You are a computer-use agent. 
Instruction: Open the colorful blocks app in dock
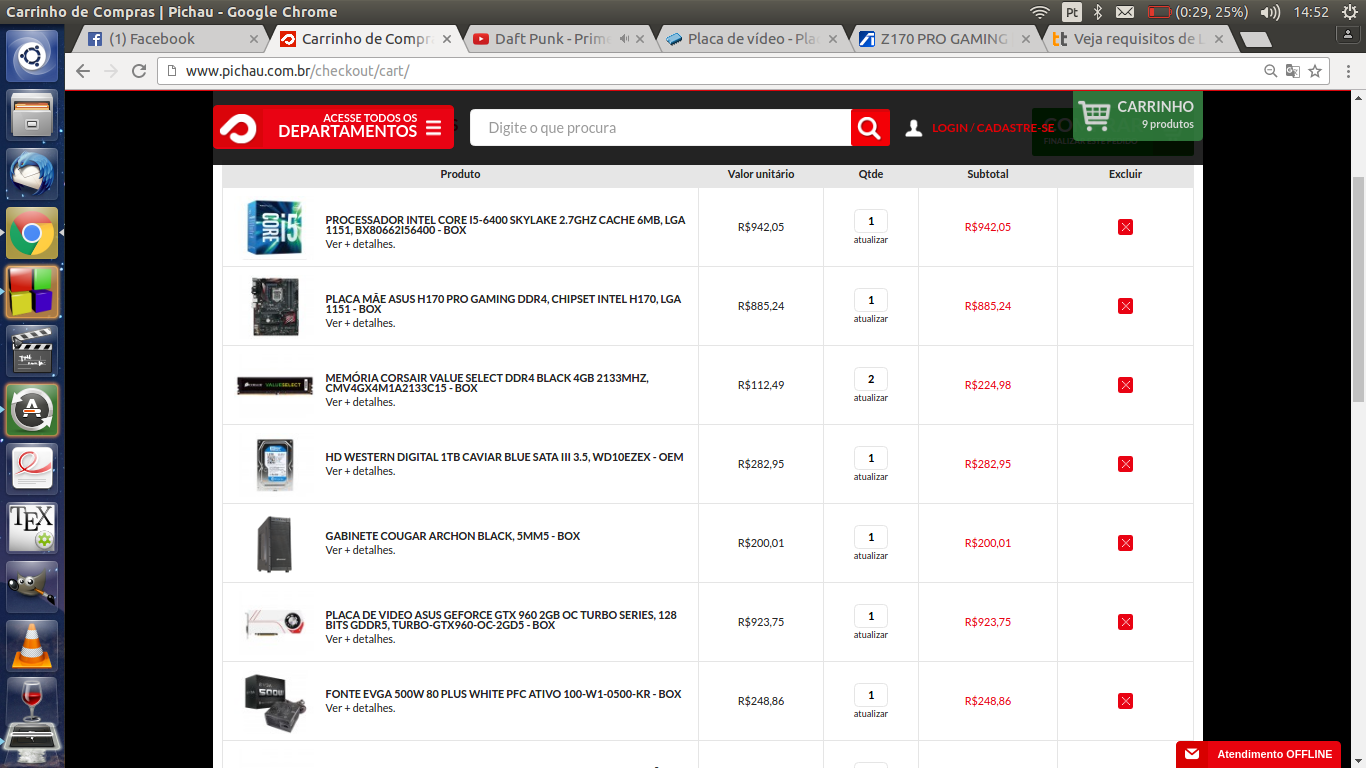tap(32, 292)
